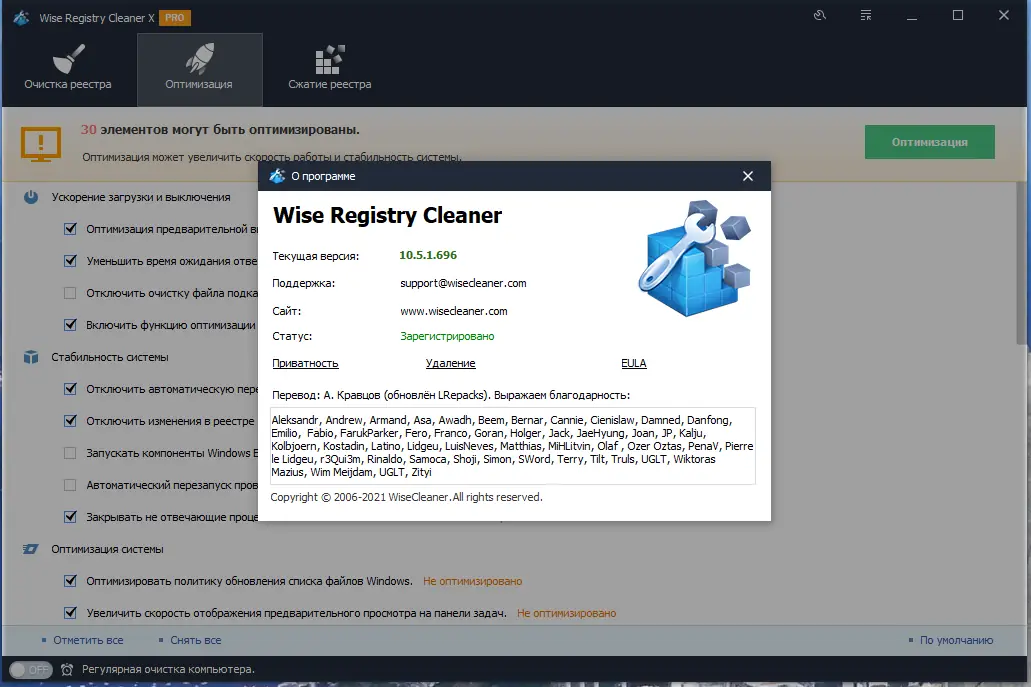Screen dimensions: 1031x687
Task: Switch to the Оптимизация tab
Action: (x=199, y=70)
